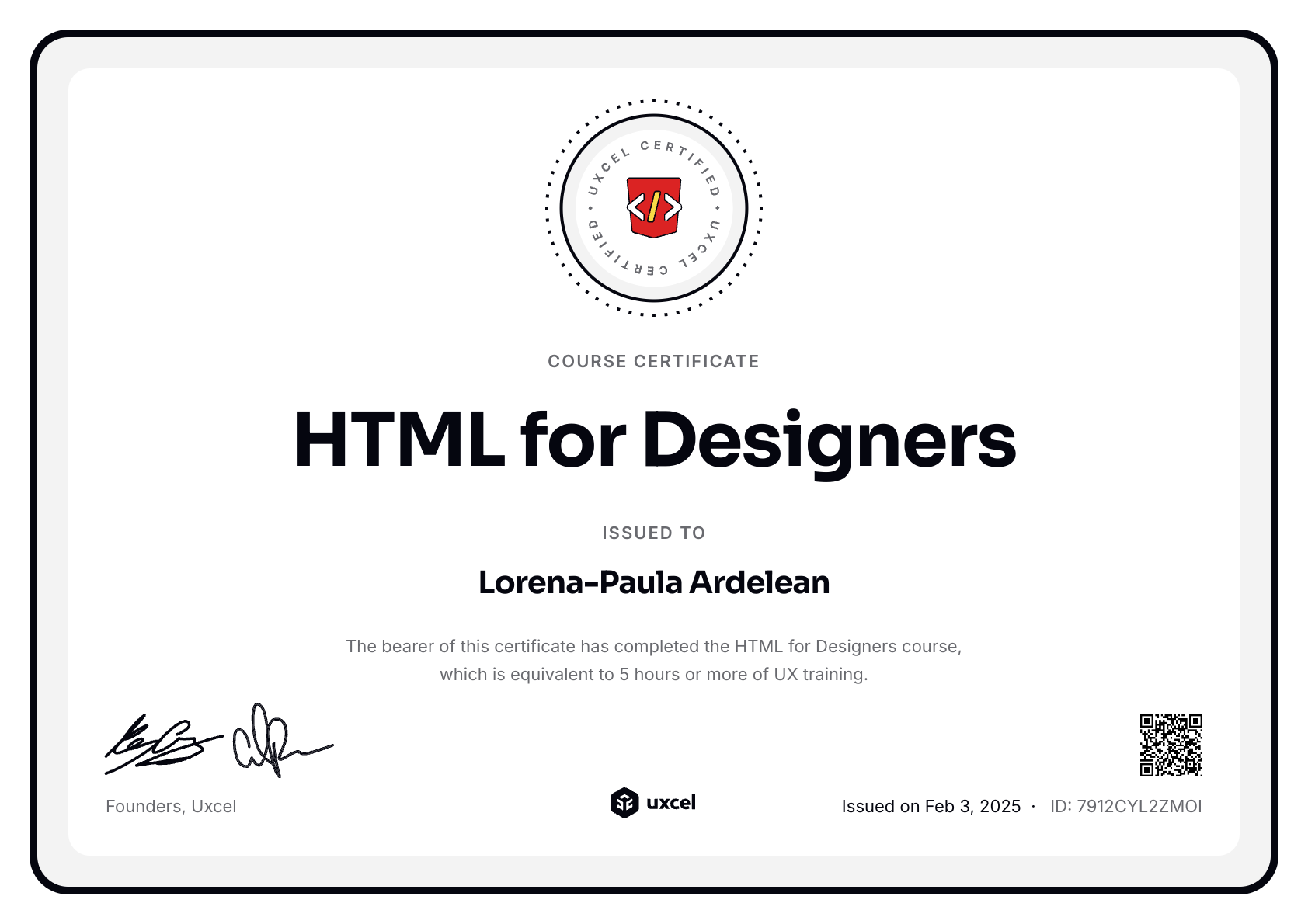Select the 'COURSE CERTIFICATE' label
The height and width of the screenshot is (924, 1308).
pyautogui.click(x=653, y=361)
